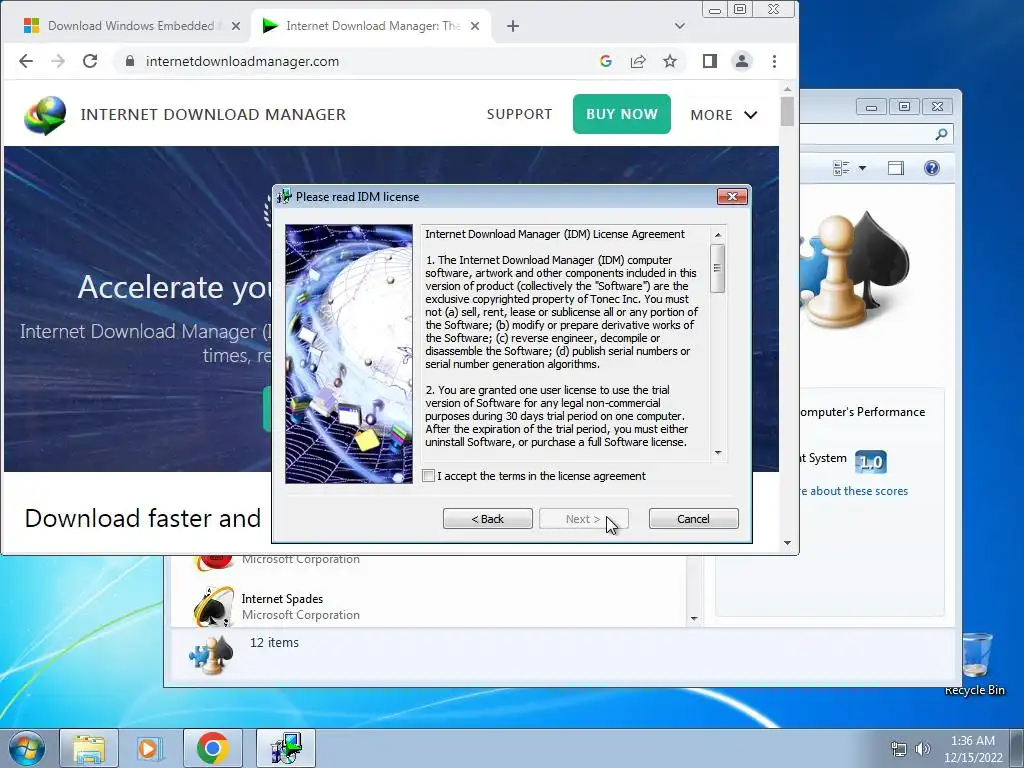The height and width of the screenshot is (768, 1024).
Task: Accept the IDM license agreement checkbox
Action: [428, 476]
